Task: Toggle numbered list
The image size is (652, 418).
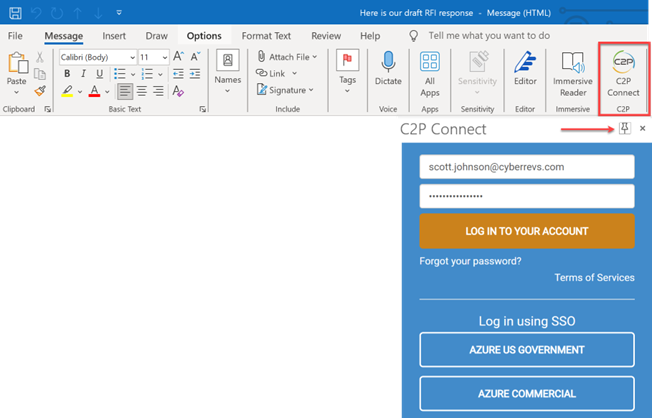Action: pyautogui.click(x=147, y=74)
